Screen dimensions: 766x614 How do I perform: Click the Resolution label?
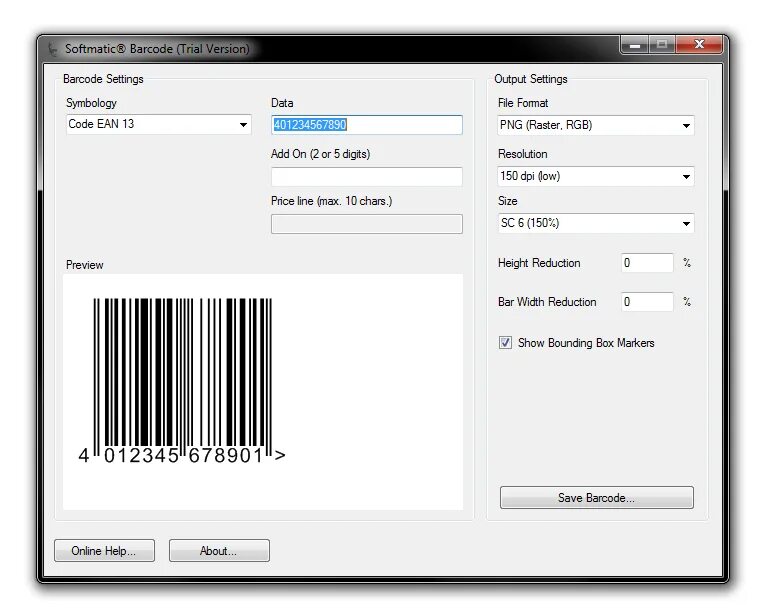tap(522, 154)
